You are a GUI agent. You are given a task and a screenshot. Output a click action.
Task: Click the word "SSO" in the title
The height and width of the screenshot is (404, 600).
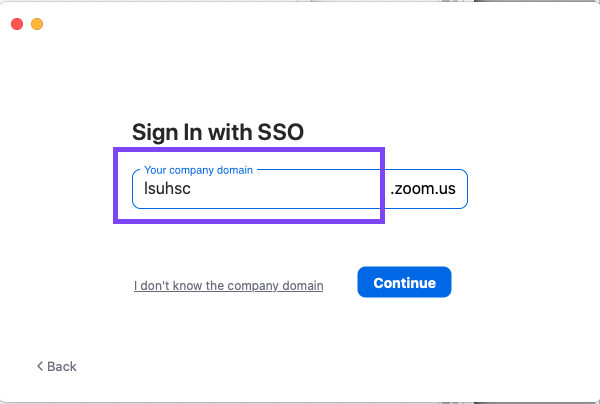click(279, 132)
